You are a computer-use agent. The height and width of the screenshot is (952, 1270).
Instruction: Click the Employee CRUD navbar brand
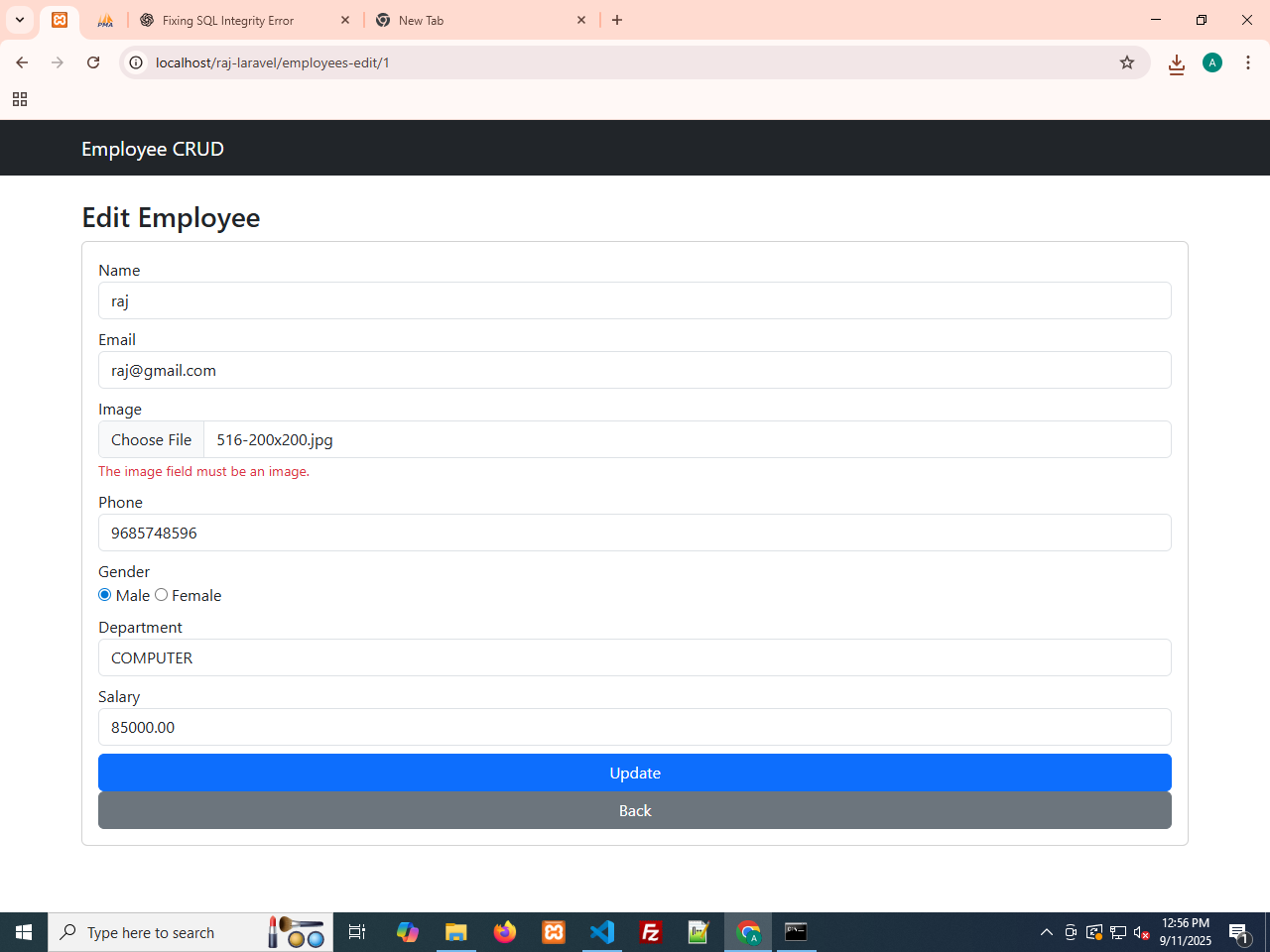coord(153,149)
